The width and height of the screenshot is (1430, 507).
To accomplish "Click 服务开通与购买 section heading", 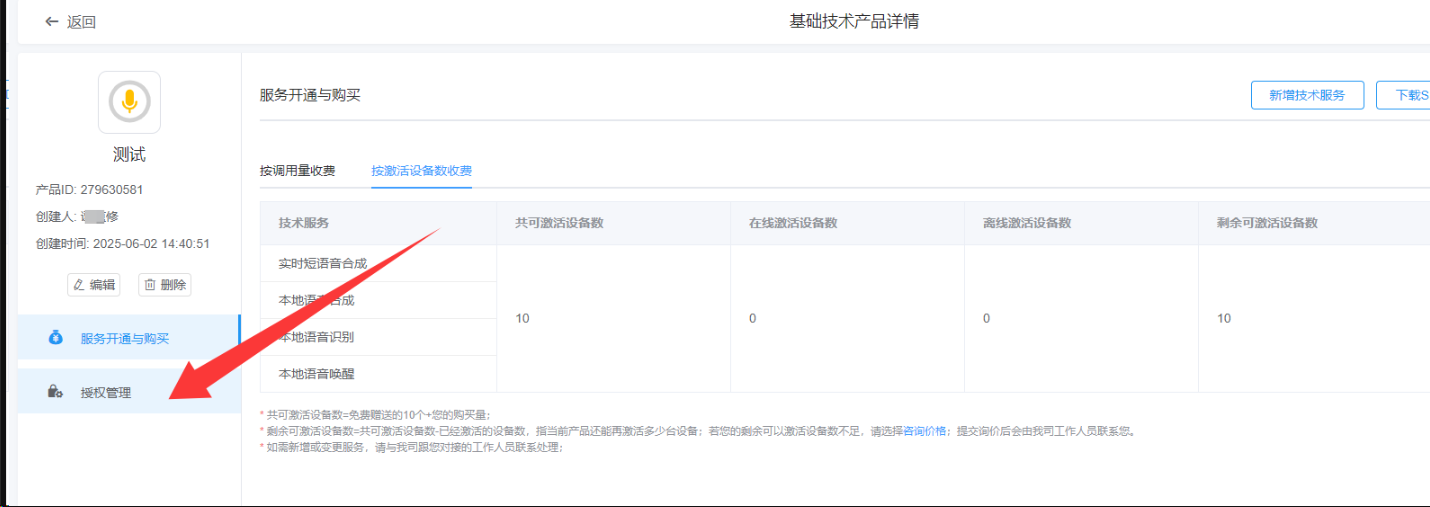I will (310, 95).
